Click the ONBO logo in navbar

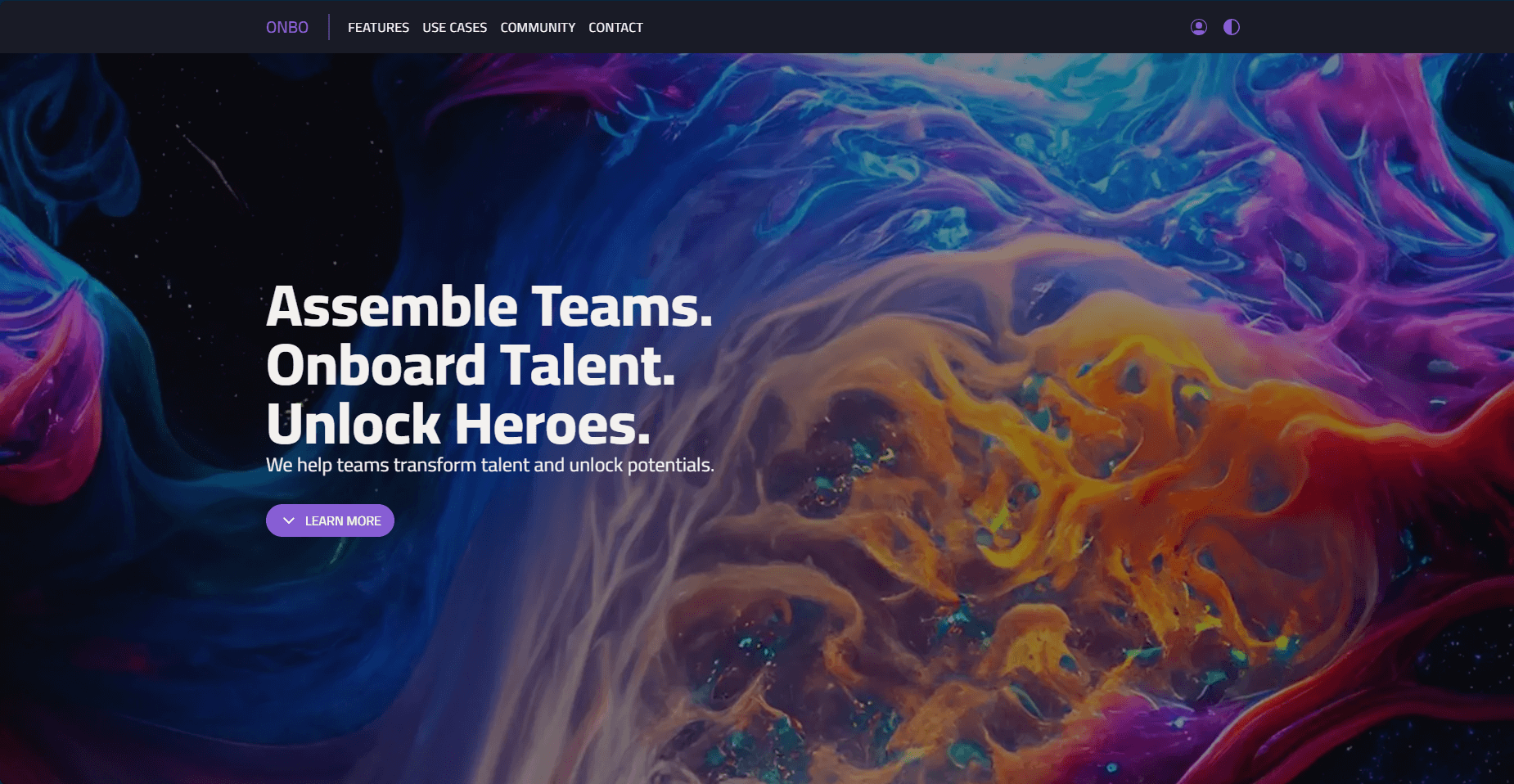(287, 27)
